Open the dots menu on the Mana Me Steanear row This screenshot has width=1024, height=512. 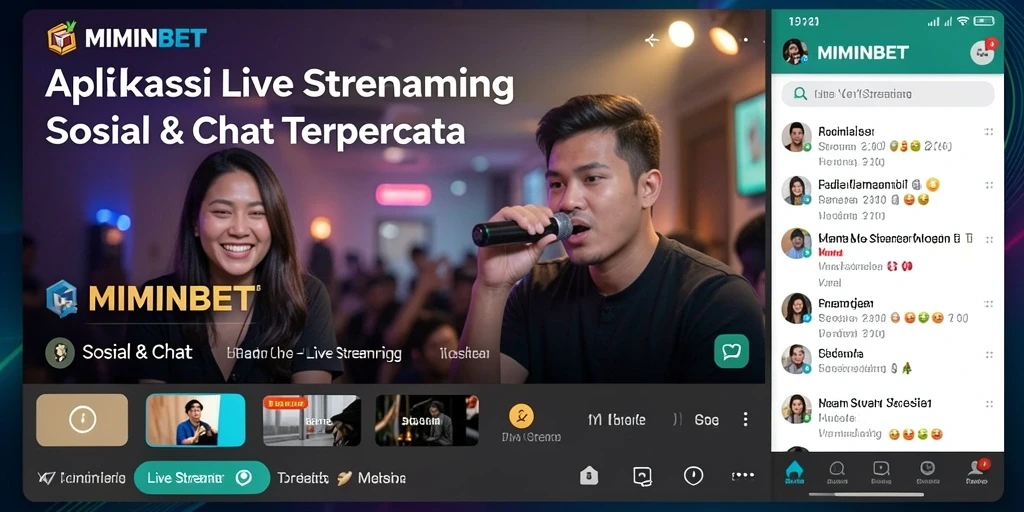point(989,239)
